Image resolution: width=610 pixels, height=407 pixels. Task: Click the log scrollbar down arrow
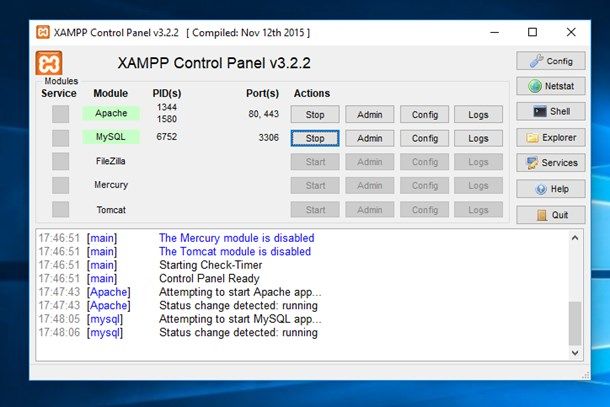(575, 353)
